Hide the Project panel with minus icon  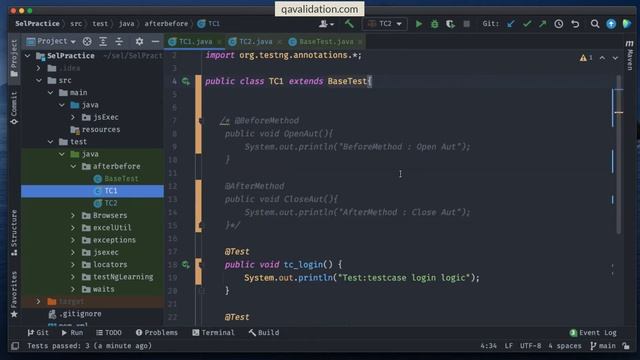coord(156,41)
